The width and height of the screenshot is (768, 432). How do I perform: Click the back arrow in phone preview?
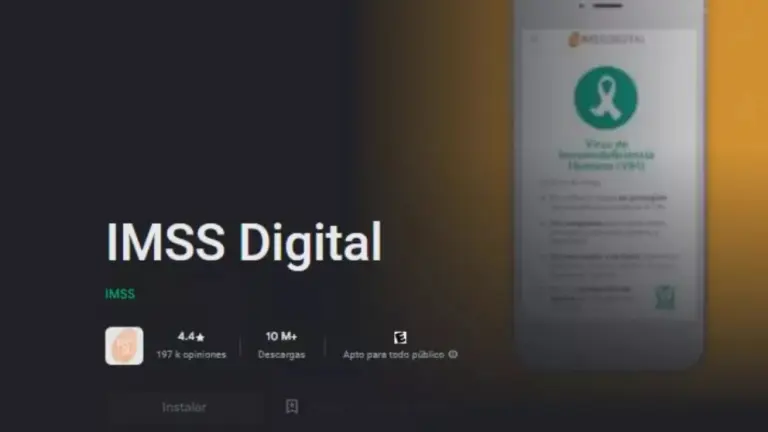(534, 39)
